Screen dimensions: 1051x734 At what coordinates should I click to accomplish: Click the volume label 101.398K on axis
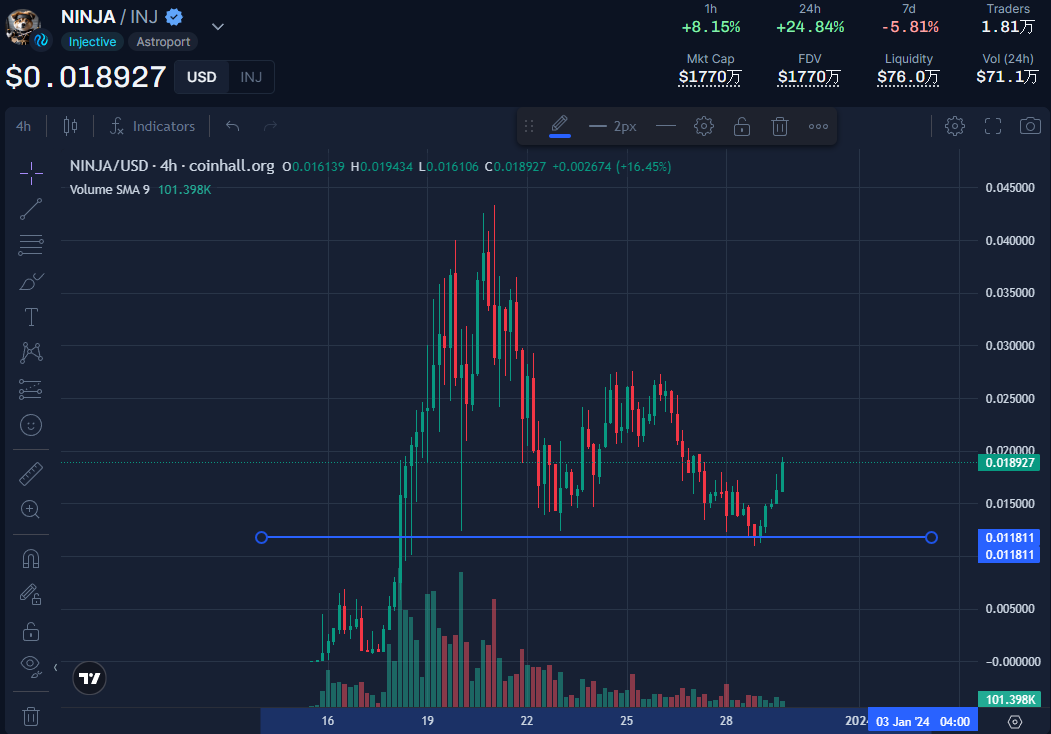(x=1009, y=700)
